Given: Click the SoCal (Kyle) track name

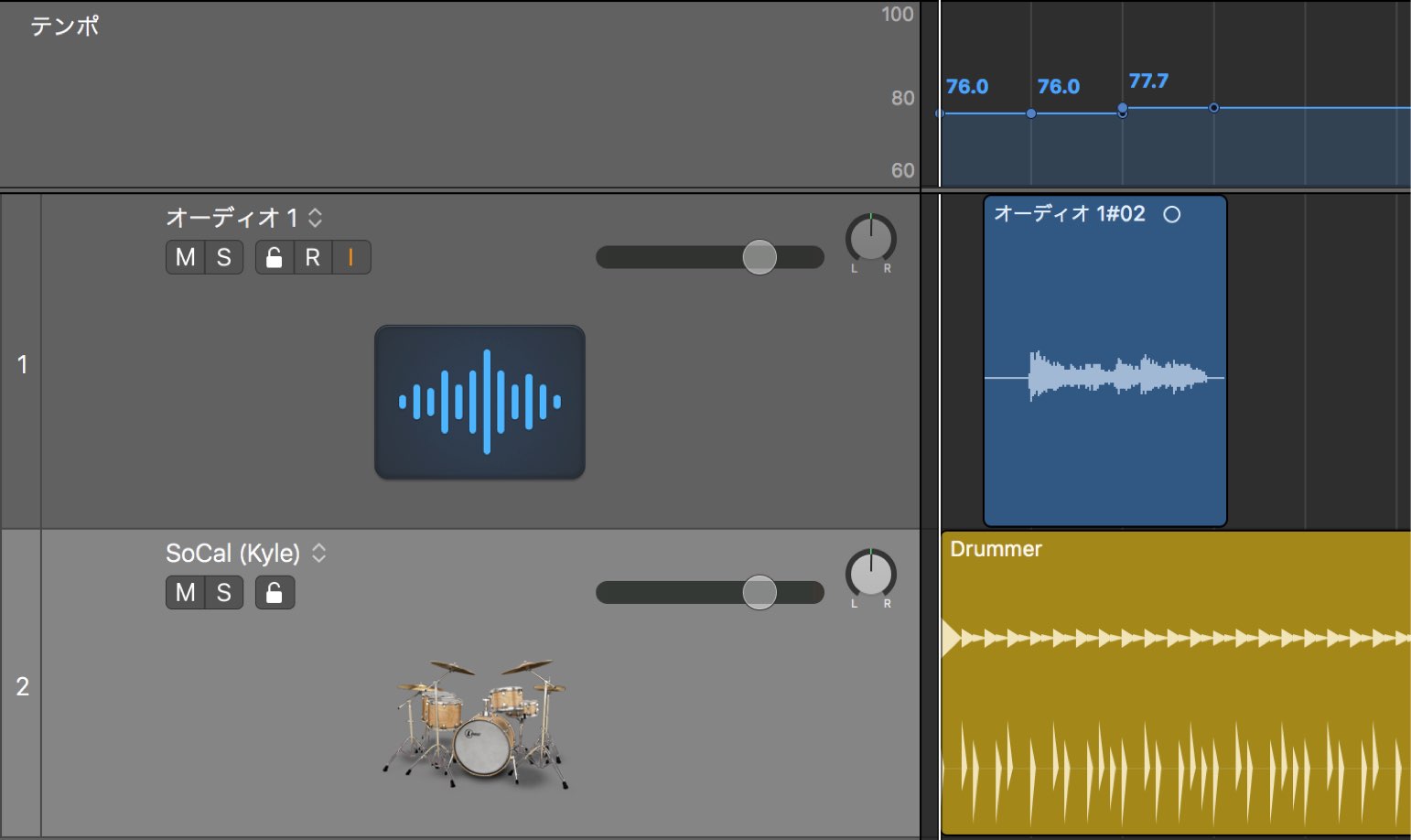Looking at the screenshot, I should point(232,553).
